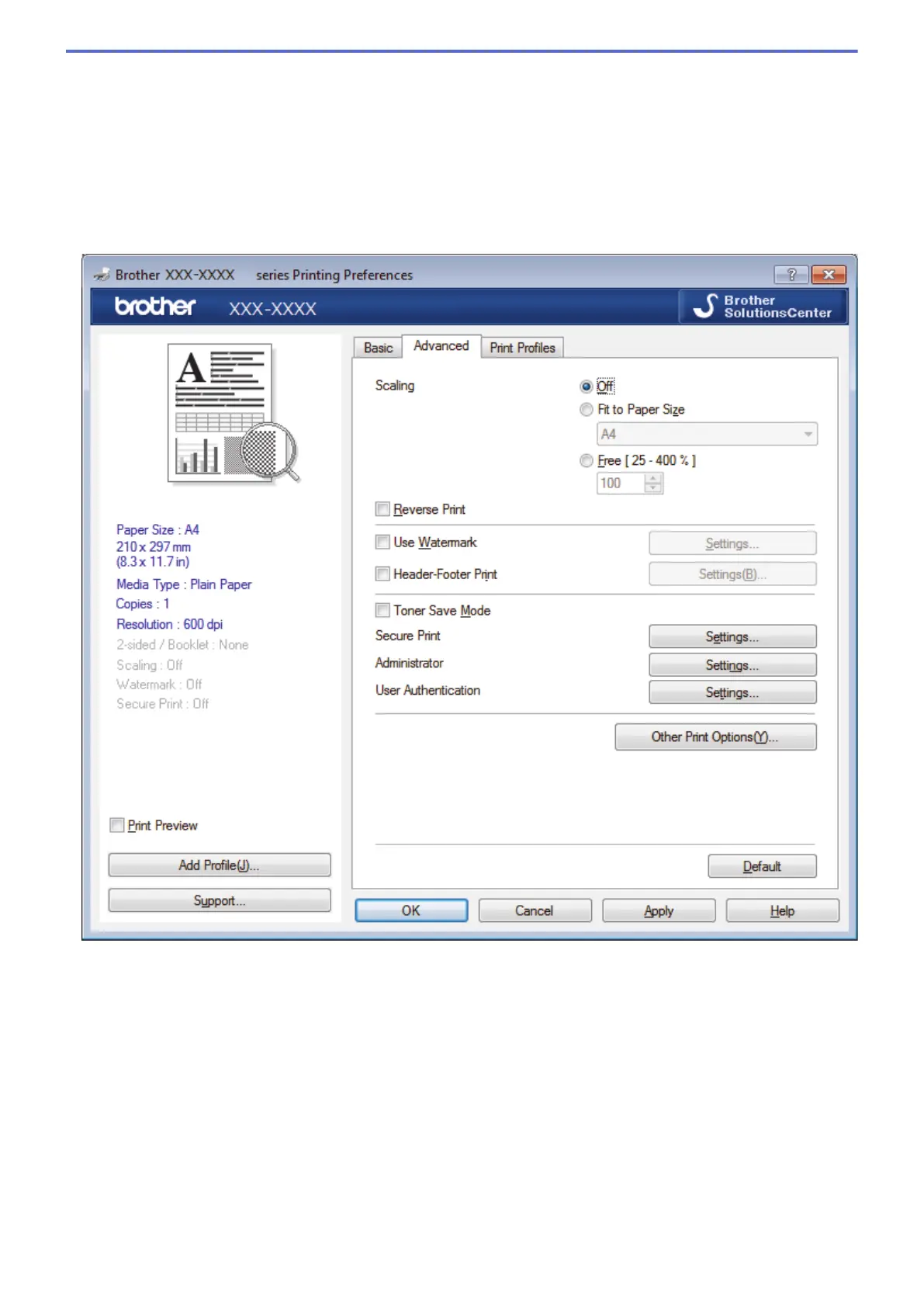Toggle Header-Footer Print checkbox
This screenshot has height=1307, width=924.
coord(382,574)
